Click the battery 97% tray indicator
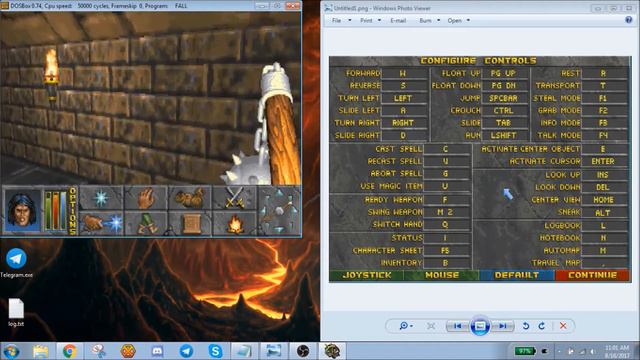640x360 pixels. tap(524, 351)
